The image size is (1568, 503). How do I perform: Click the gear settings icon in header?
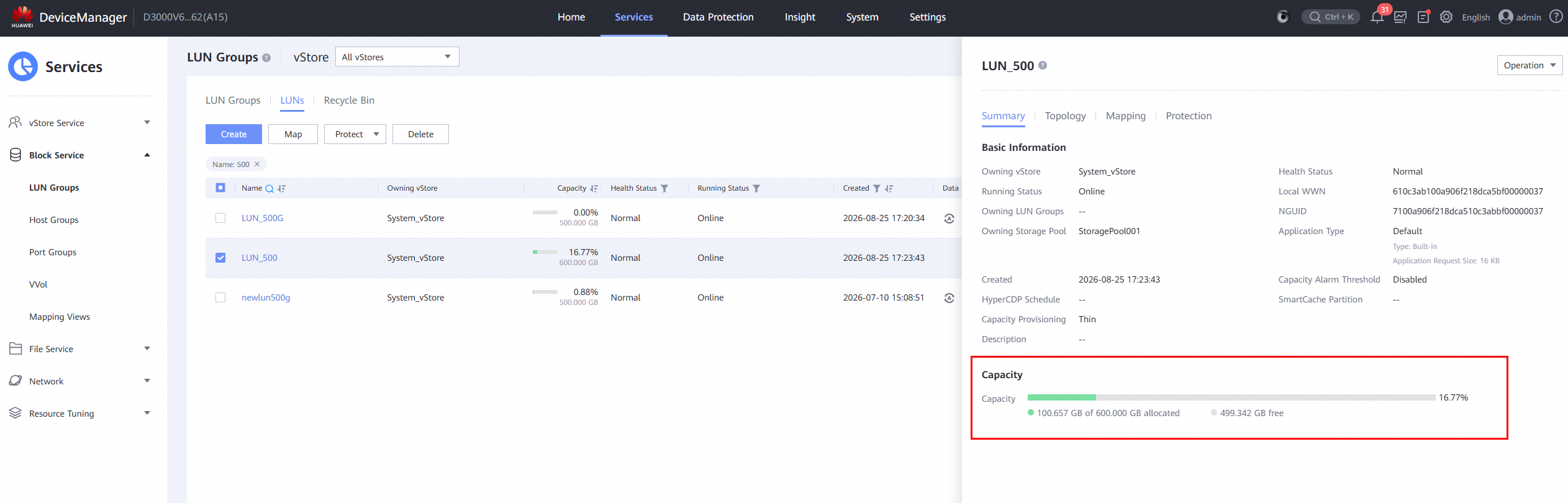tap(1446, 17)
